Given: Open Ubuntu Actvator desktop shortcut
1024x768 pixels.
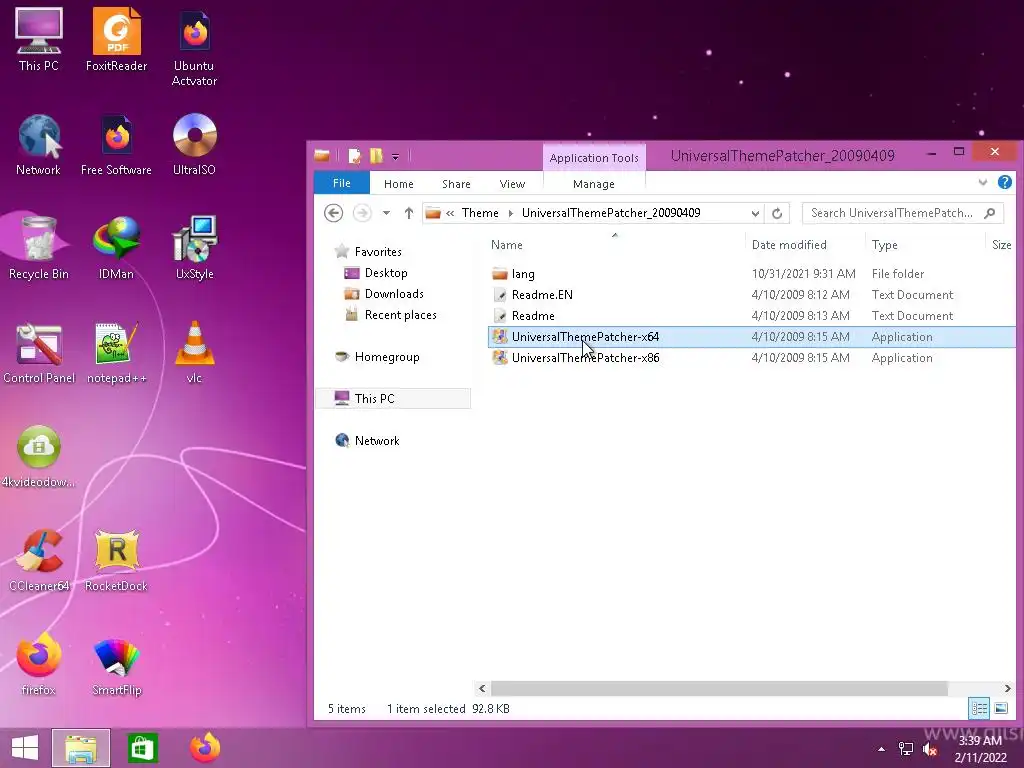Looking at the screenshot, I should [194, 47].
